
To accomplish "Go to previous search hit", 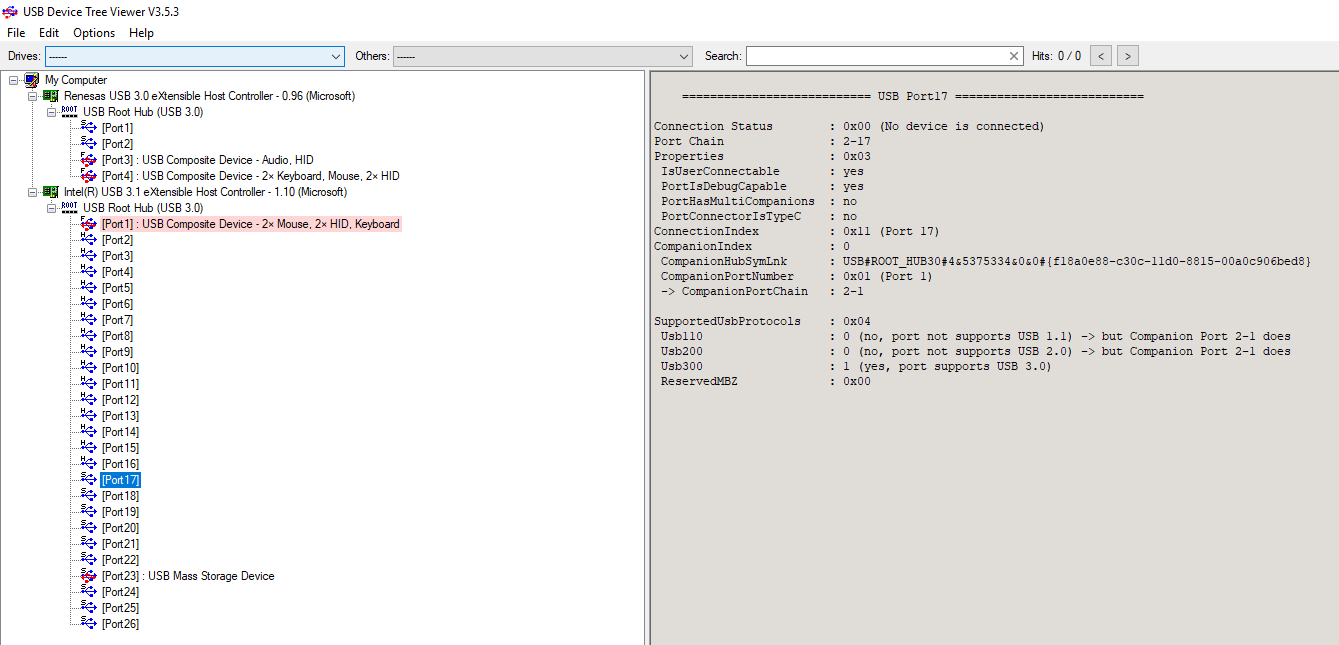I will 1100,56.
